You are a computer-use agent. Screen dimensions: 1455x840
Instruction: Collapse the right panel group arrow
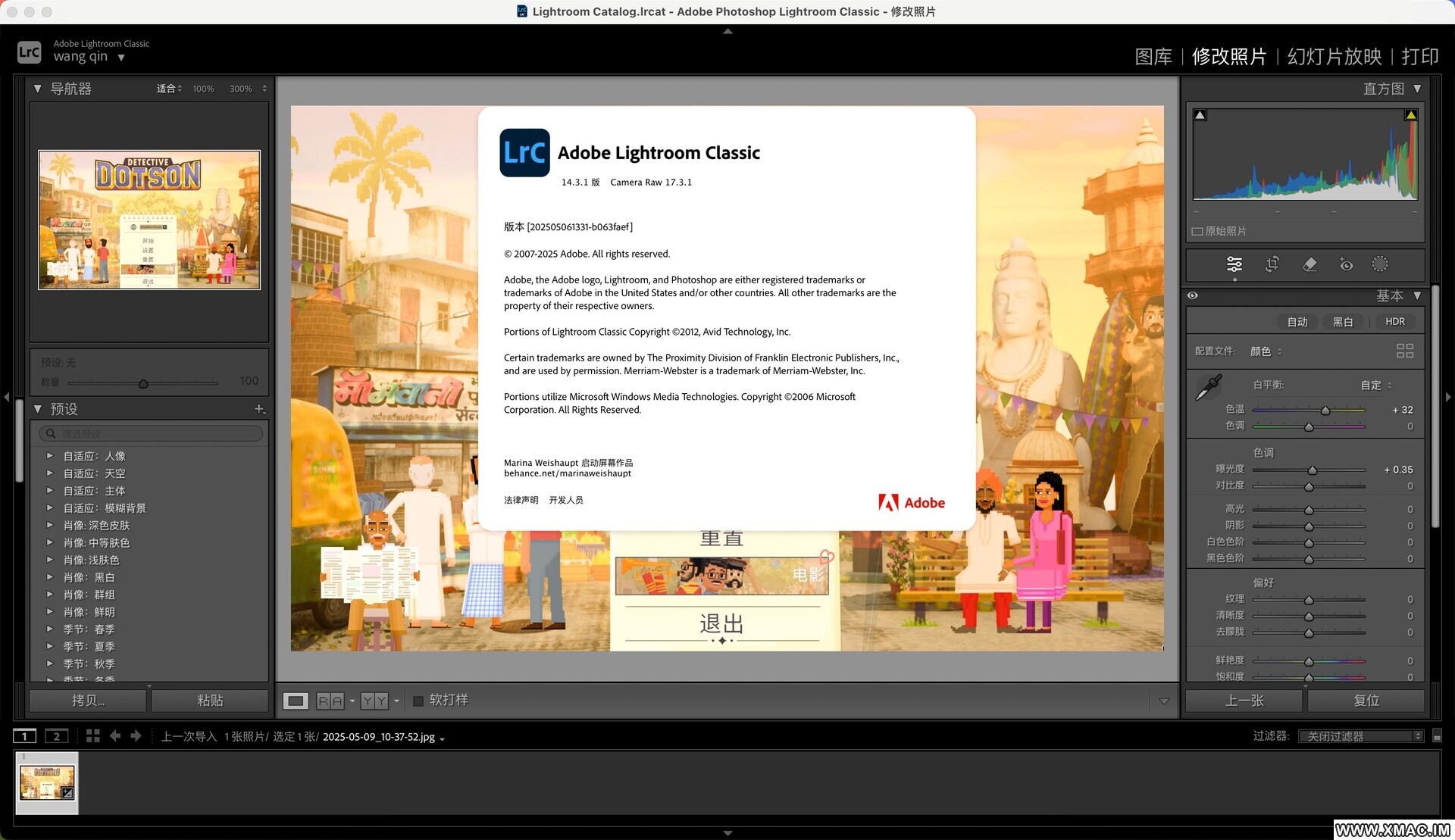click(x=1448, y=397)
